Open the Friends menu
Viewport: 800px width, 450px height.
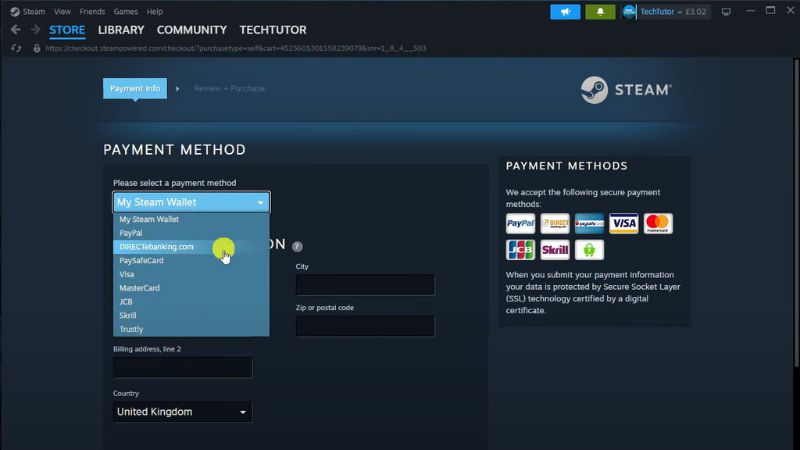92,12
